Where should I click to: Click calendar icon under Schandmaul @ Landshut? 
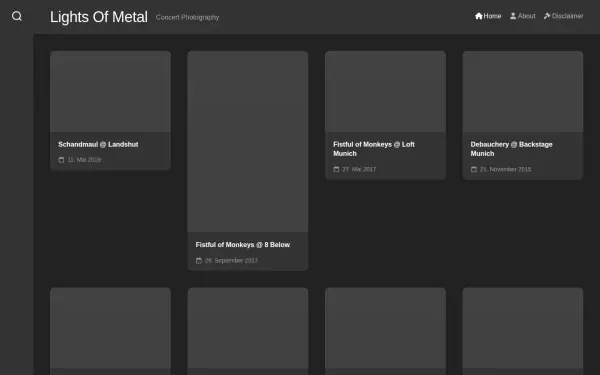(x=61, y=160)
